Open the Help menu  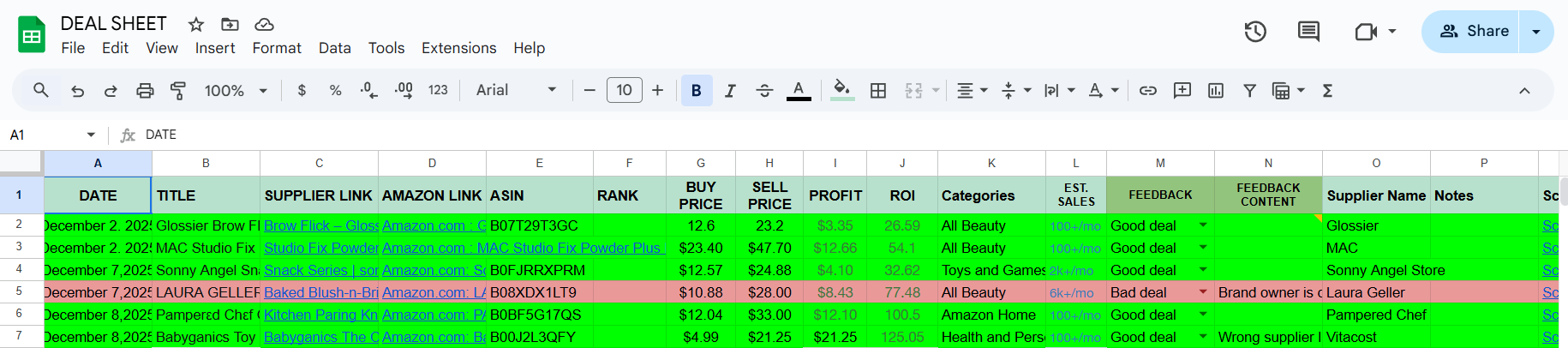tap(530, 48)
